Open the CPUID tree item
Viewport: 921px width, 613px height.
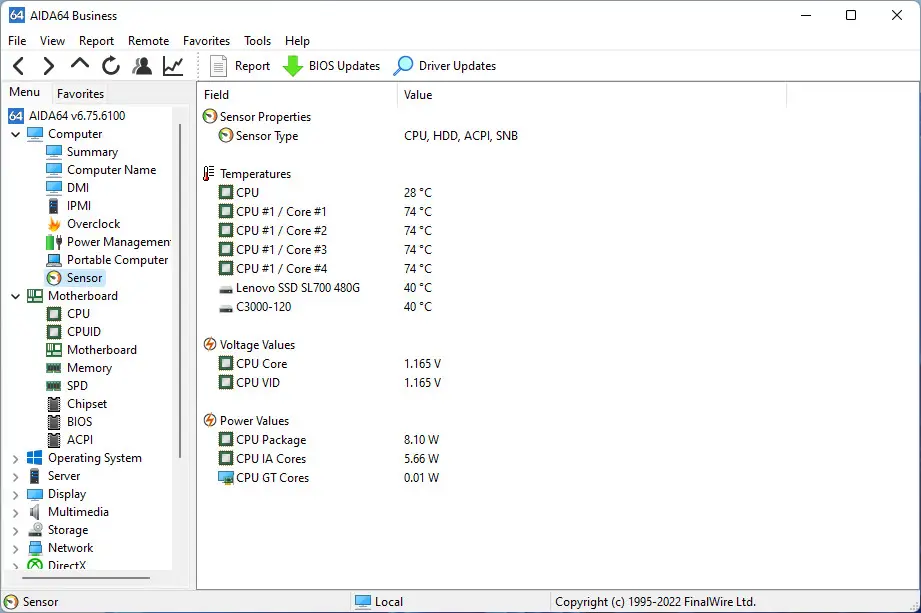pyautogui.click(x=83, y=332)
